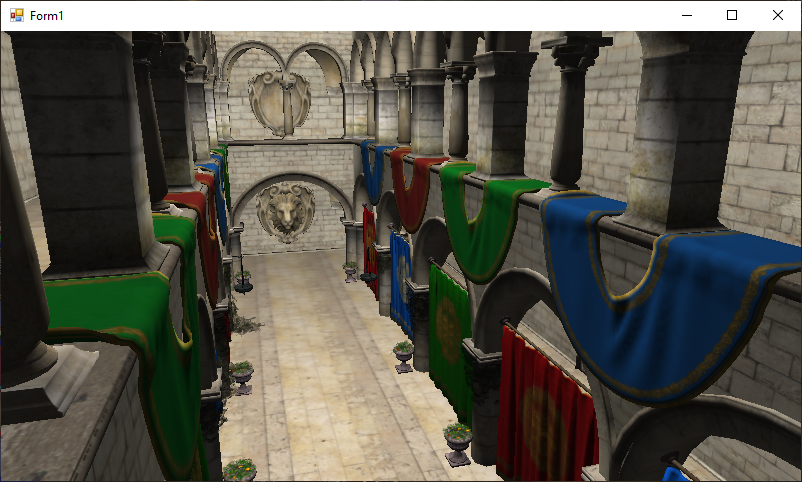Click the Form1 window title text
Image resolution: width=802 pixels, height=482 pixels.
click(49, 15)
